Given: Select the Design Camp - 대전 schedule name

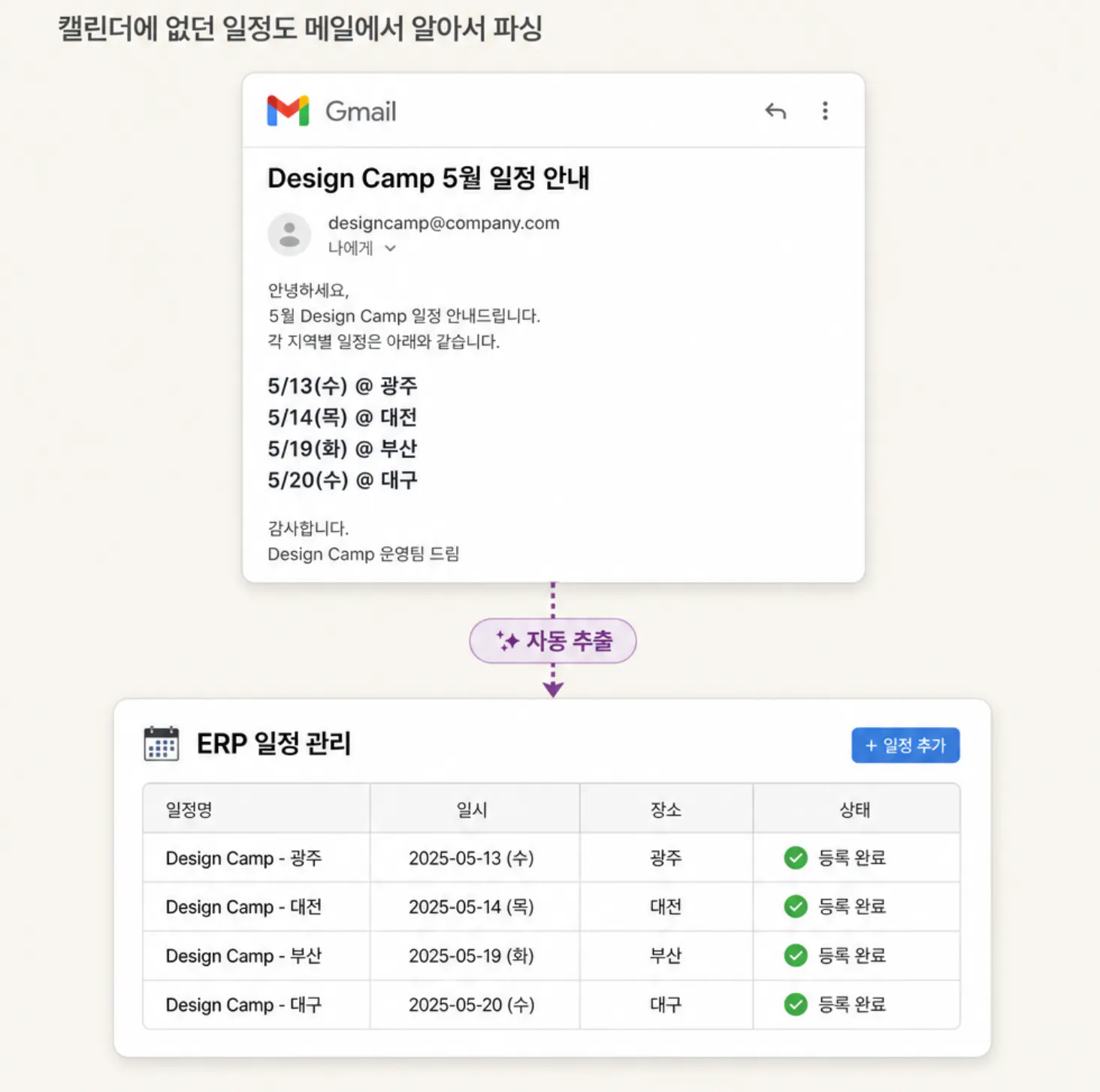Looking at the screenshot, I should coord(243,906).
